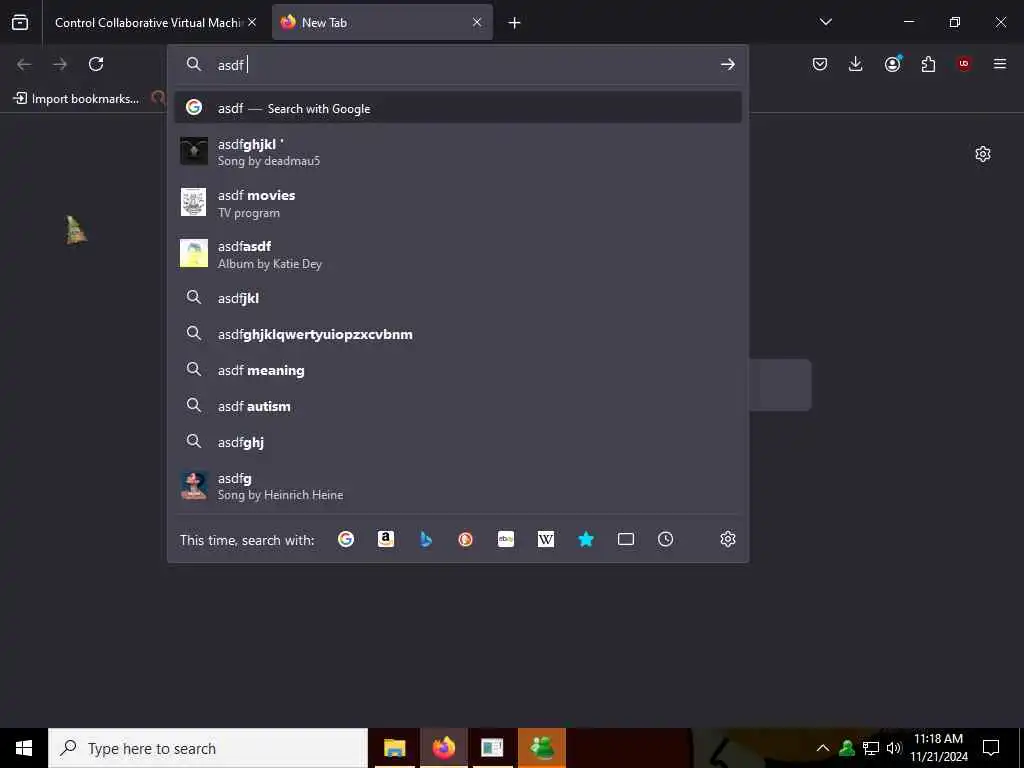Reload the current page

96,64
